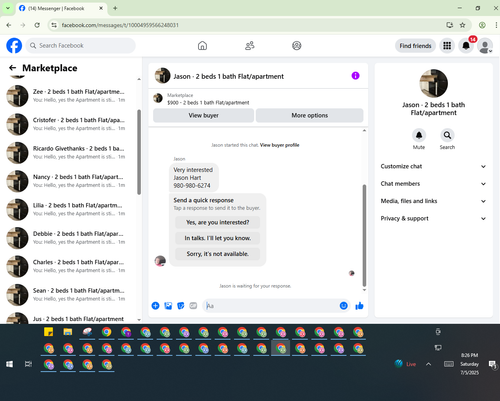Open the View buyer profile link
Image resolution: width=500 pixels, height=401 pixels.
point(279,145)
